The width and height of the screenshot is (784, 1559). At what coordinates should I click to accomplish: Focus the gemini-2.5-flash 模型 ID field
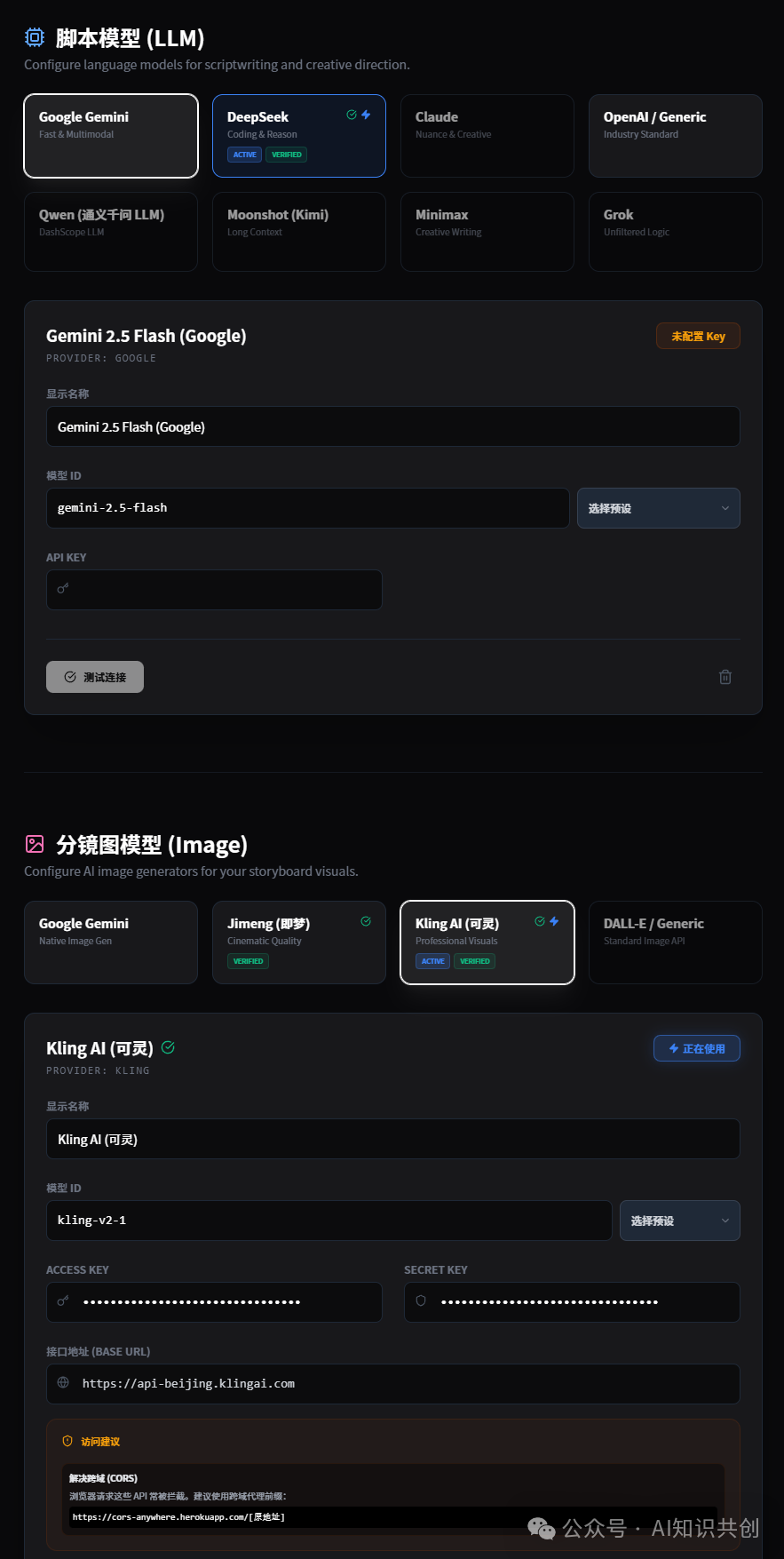pyautogui.click(x=308, y=508)
